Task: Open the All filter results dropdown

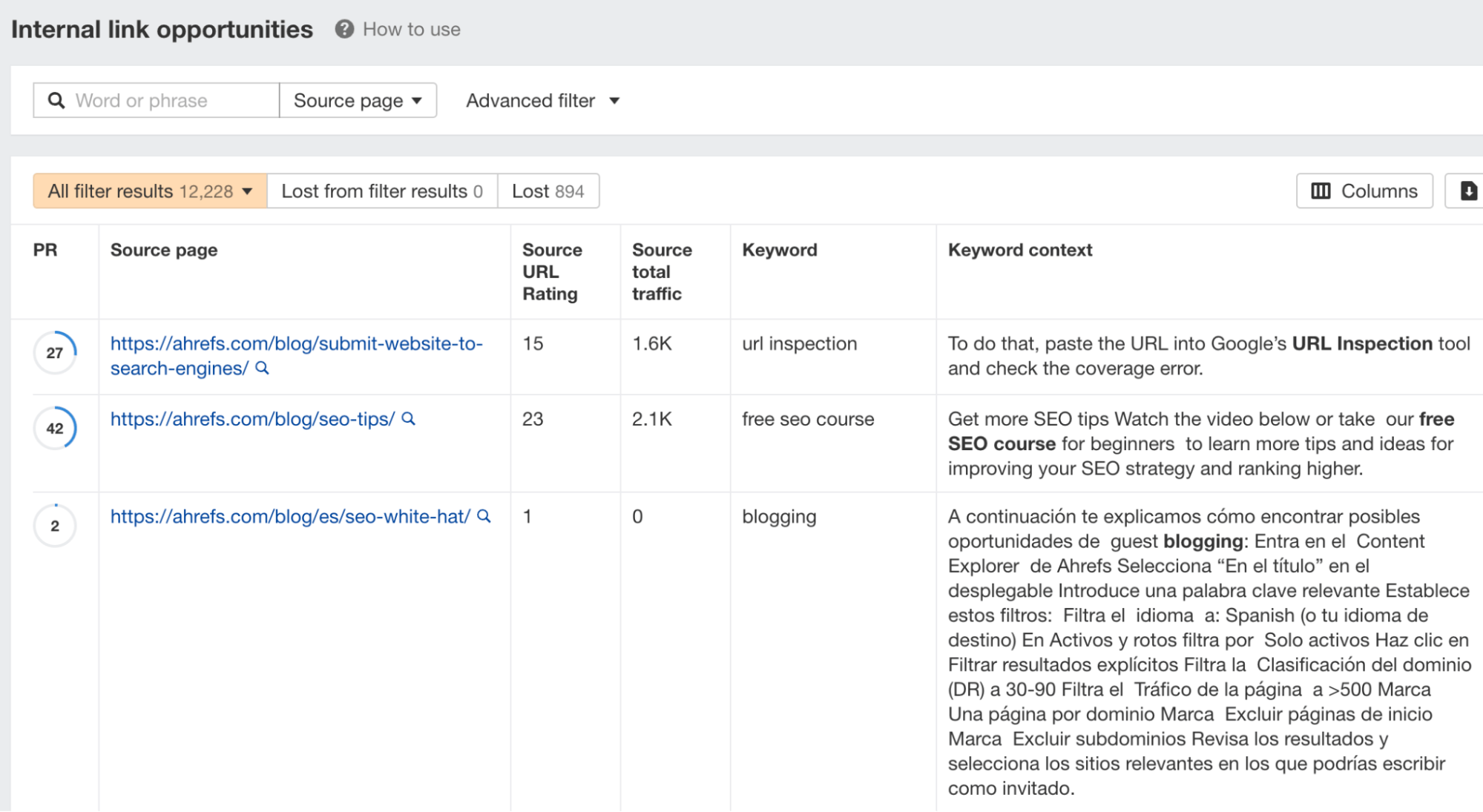Action: point(148,191)
